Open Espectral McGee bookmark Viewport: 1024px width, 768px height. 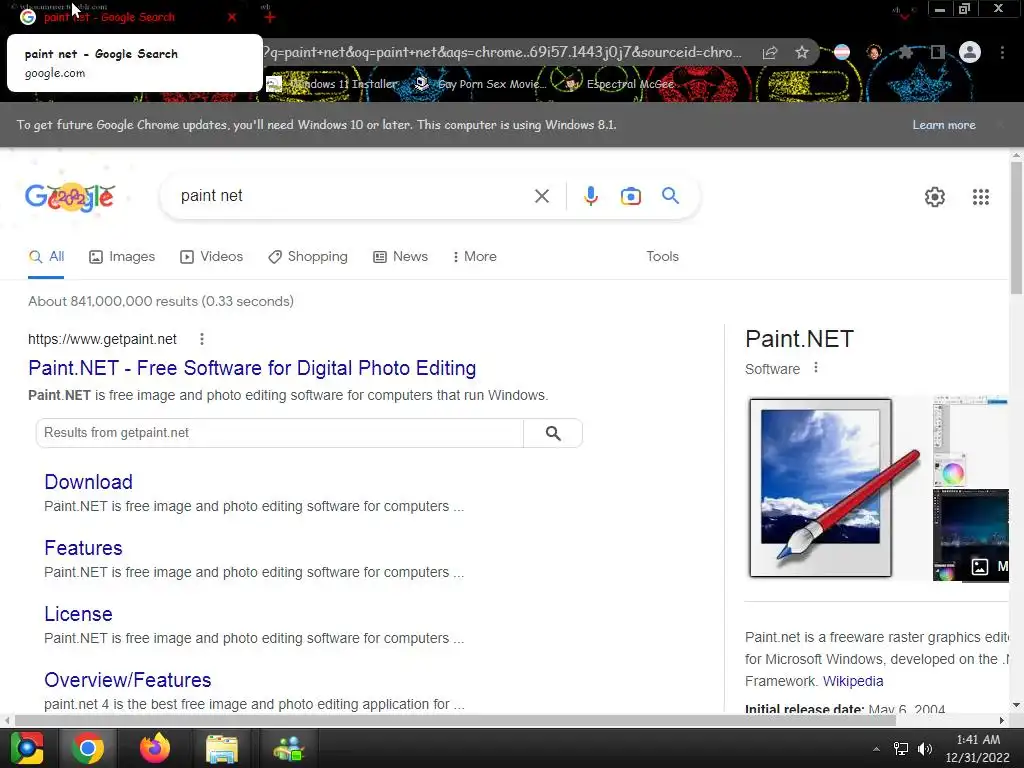coord(620,84)
